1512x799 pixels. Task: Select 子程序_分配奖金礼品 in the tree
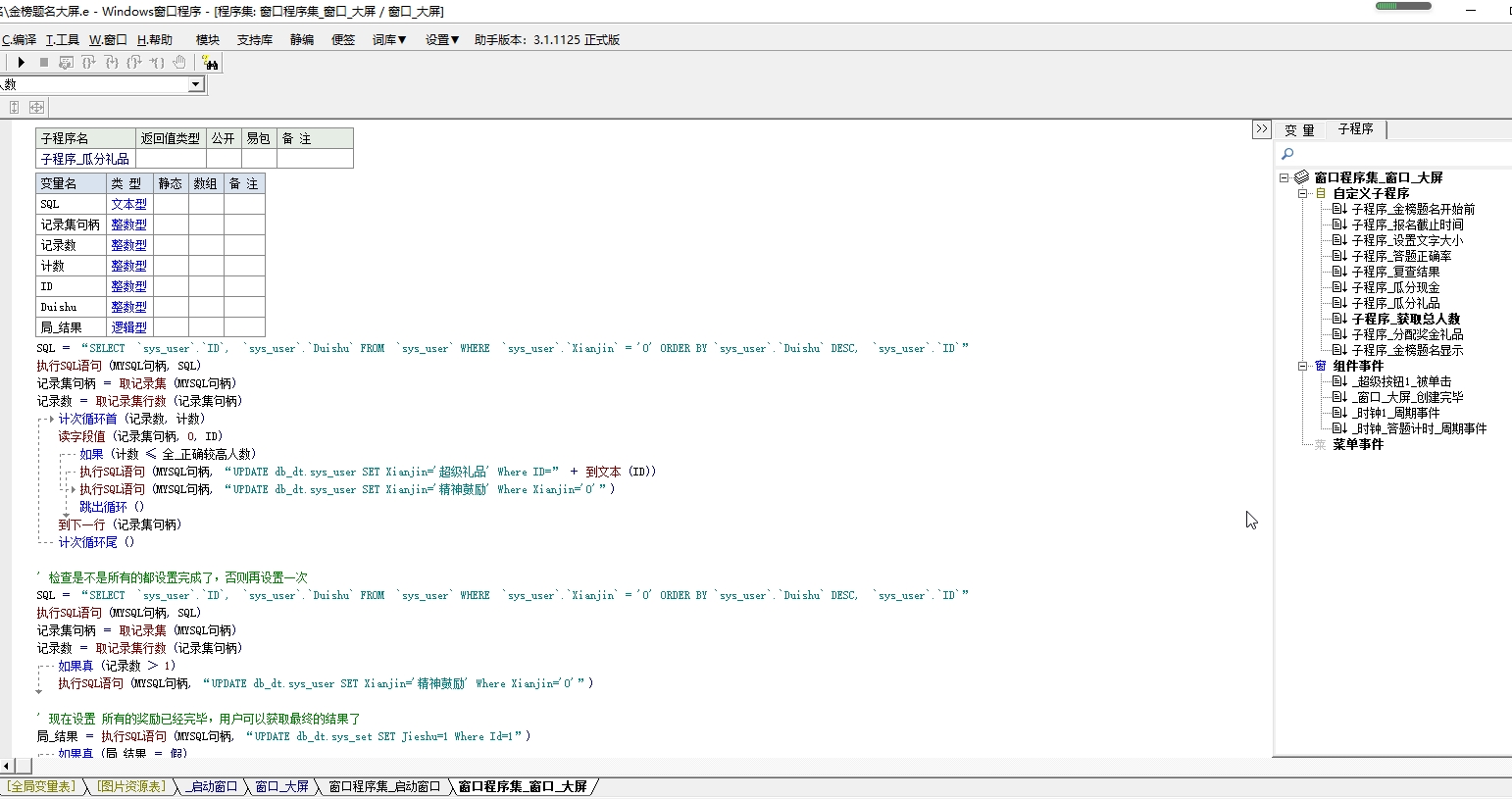click(1407, 334)
